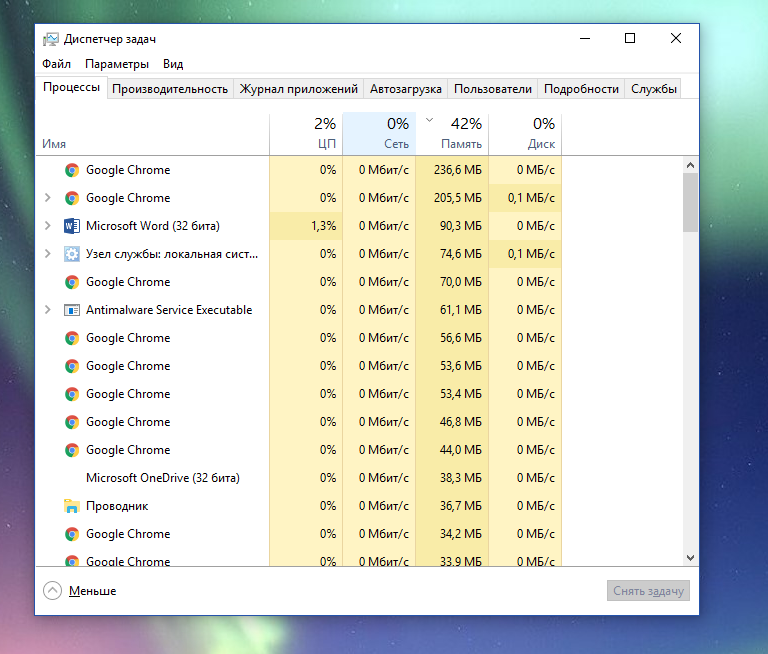The width and height of the screenshot is (768, 654).
Task: Open the Вид menu
Action: coord(173,64)
